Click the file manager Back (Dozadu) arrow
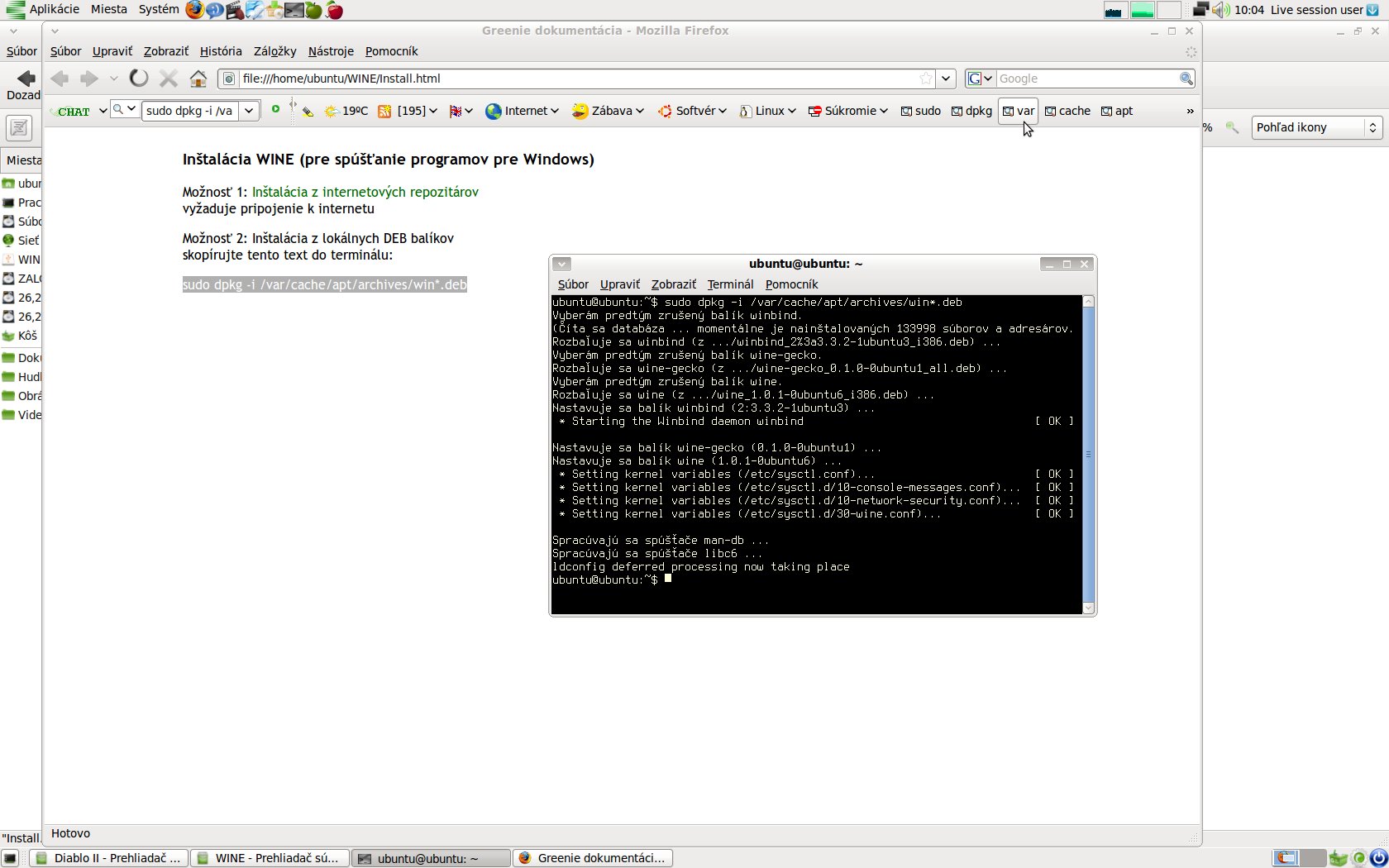The height and width of the screenshot is (868, 1389). click(x=25, y=79)
